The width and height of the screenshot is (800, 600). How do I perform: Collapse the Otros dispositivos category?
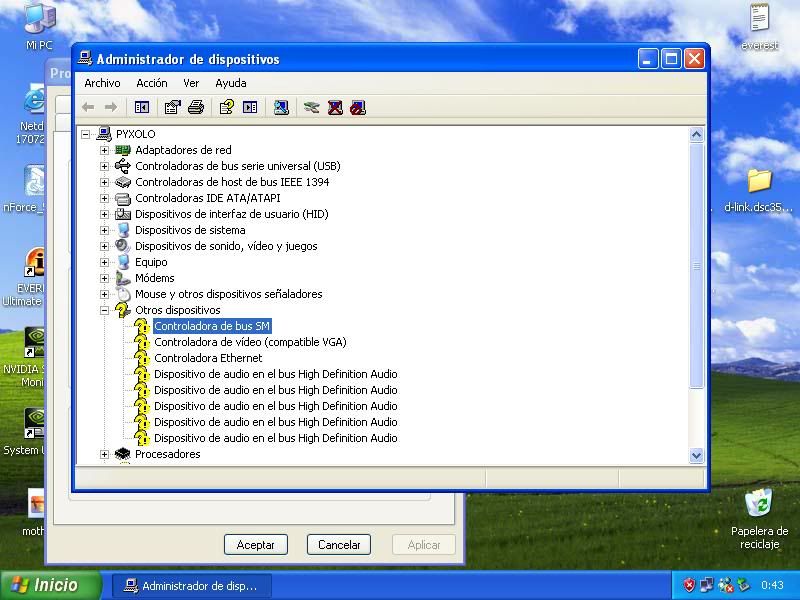[105, 310]
